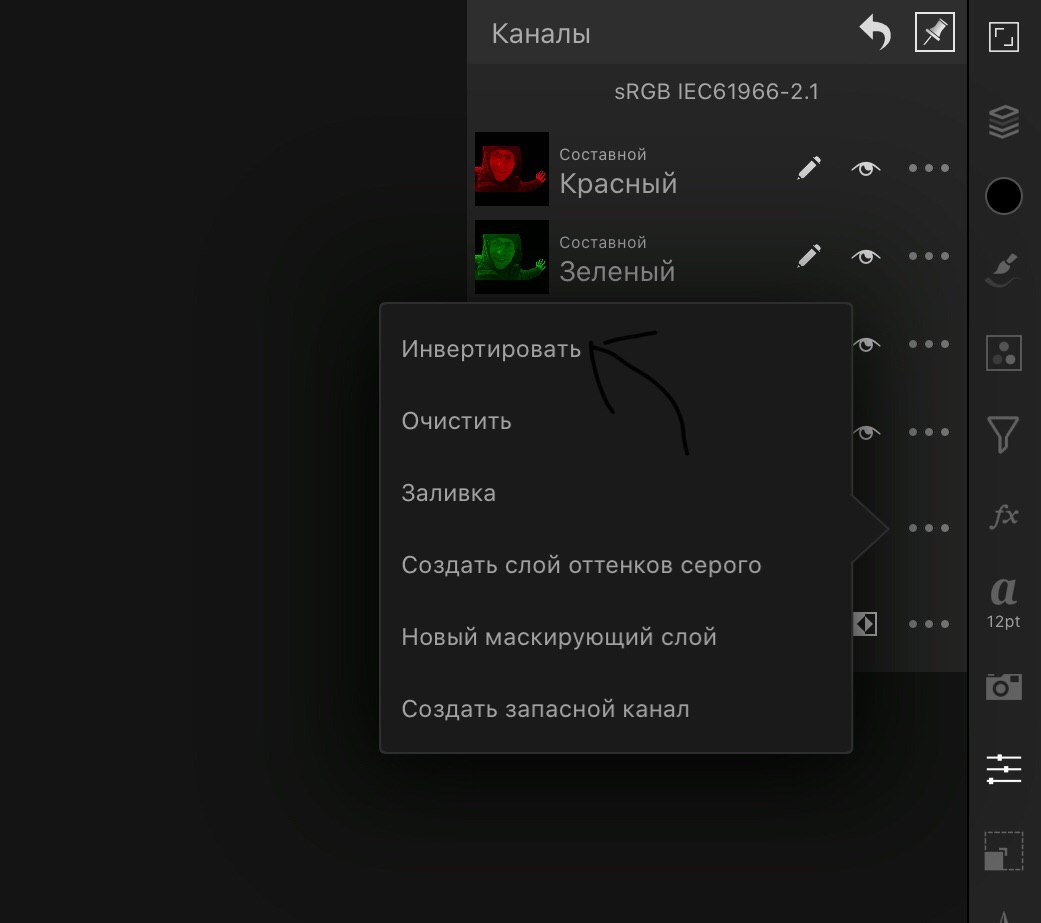
Task: Select Новый маскирующий слой option
Action: click(x=559, y=637)
